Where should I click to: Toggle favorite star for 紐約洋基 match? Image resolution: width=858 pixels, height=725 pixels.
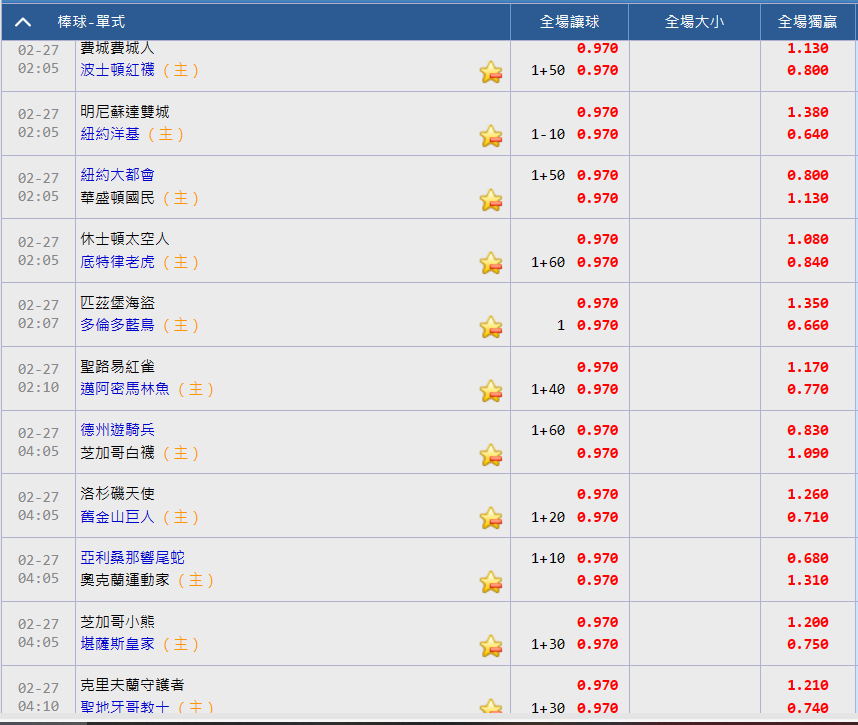491,136
